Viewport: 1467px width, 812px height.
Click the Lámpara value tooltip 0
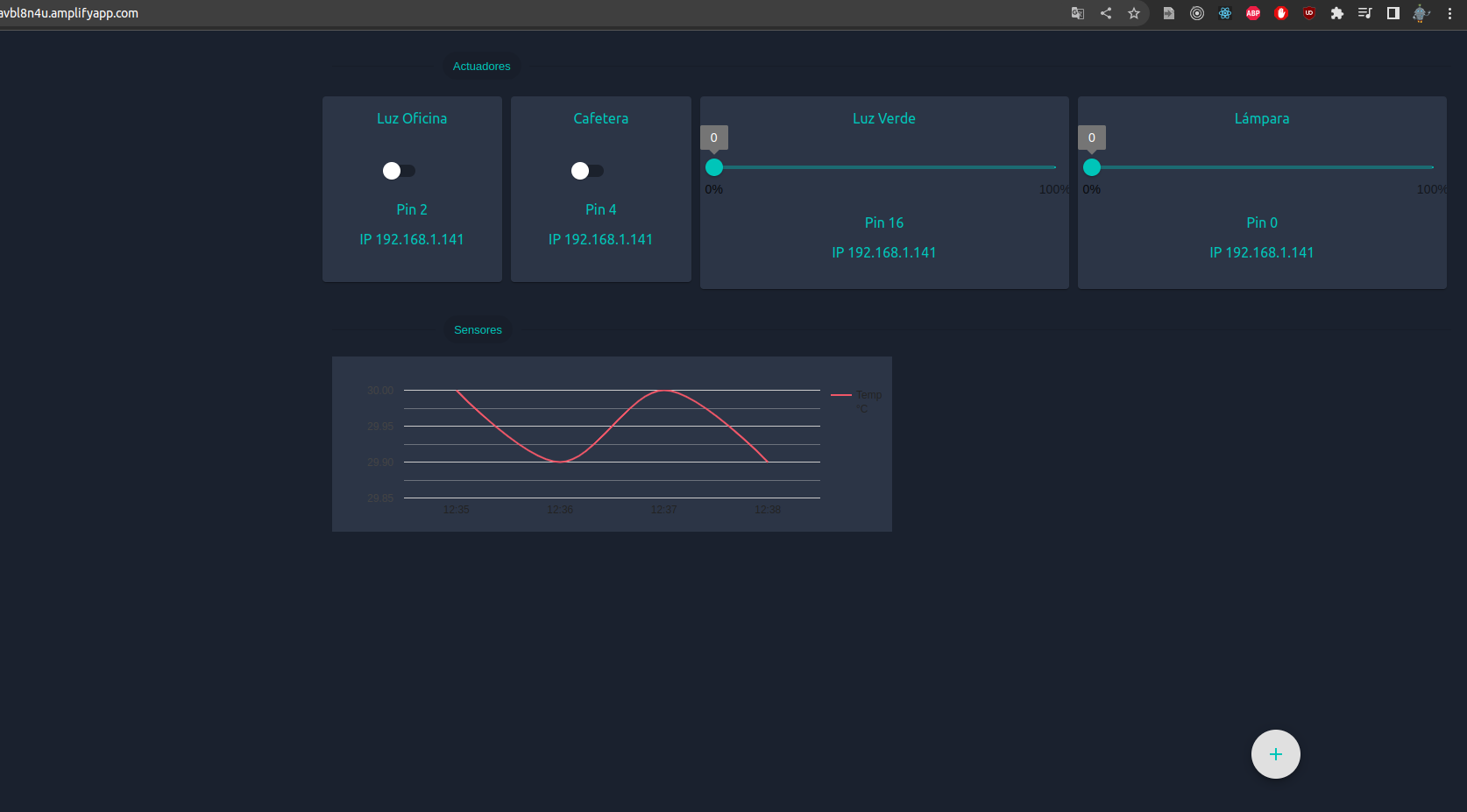[1092, 138]
